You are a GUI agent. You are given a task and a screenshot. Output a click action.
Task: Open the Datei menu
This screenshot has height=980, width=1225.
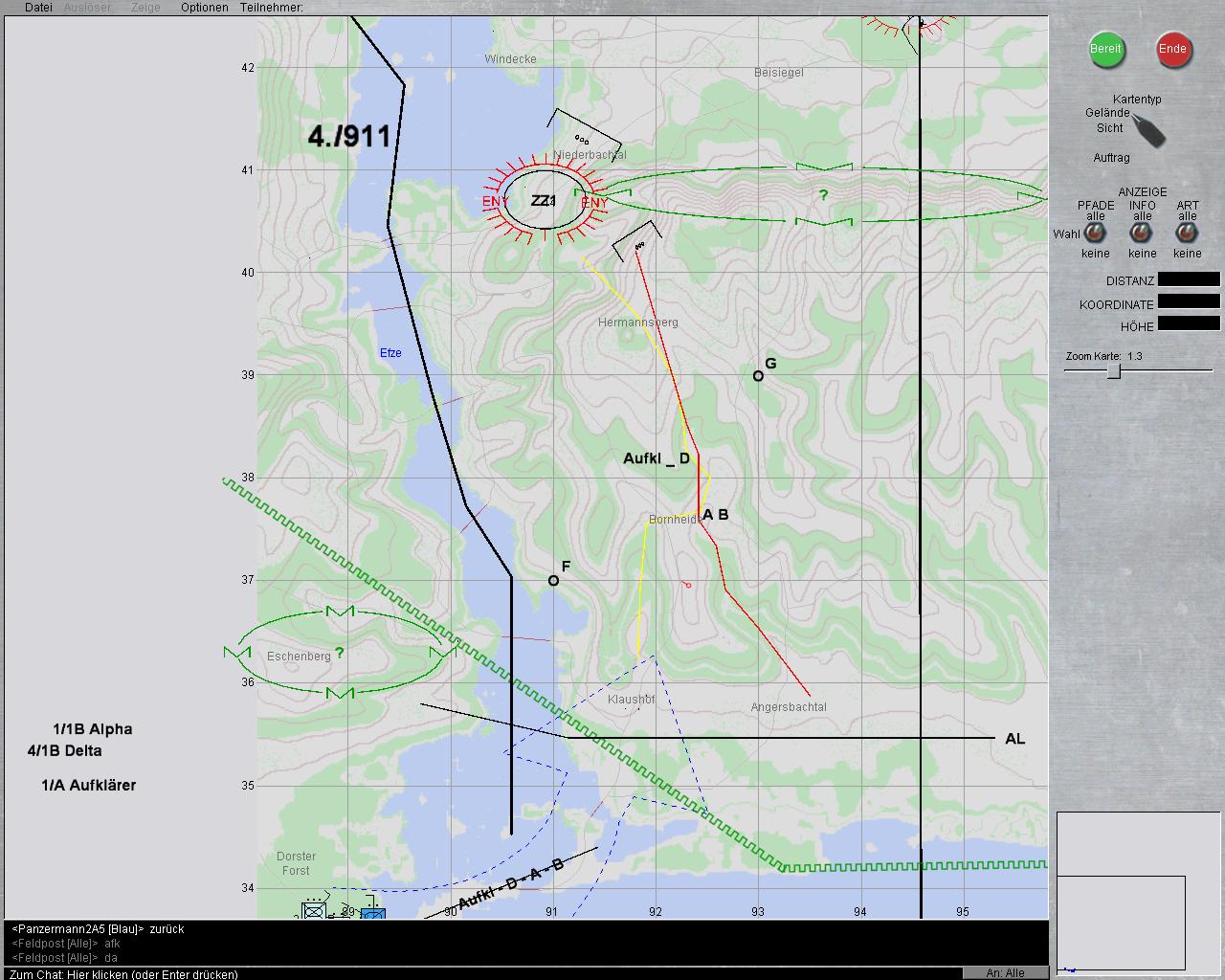click(x=38, y=8)
